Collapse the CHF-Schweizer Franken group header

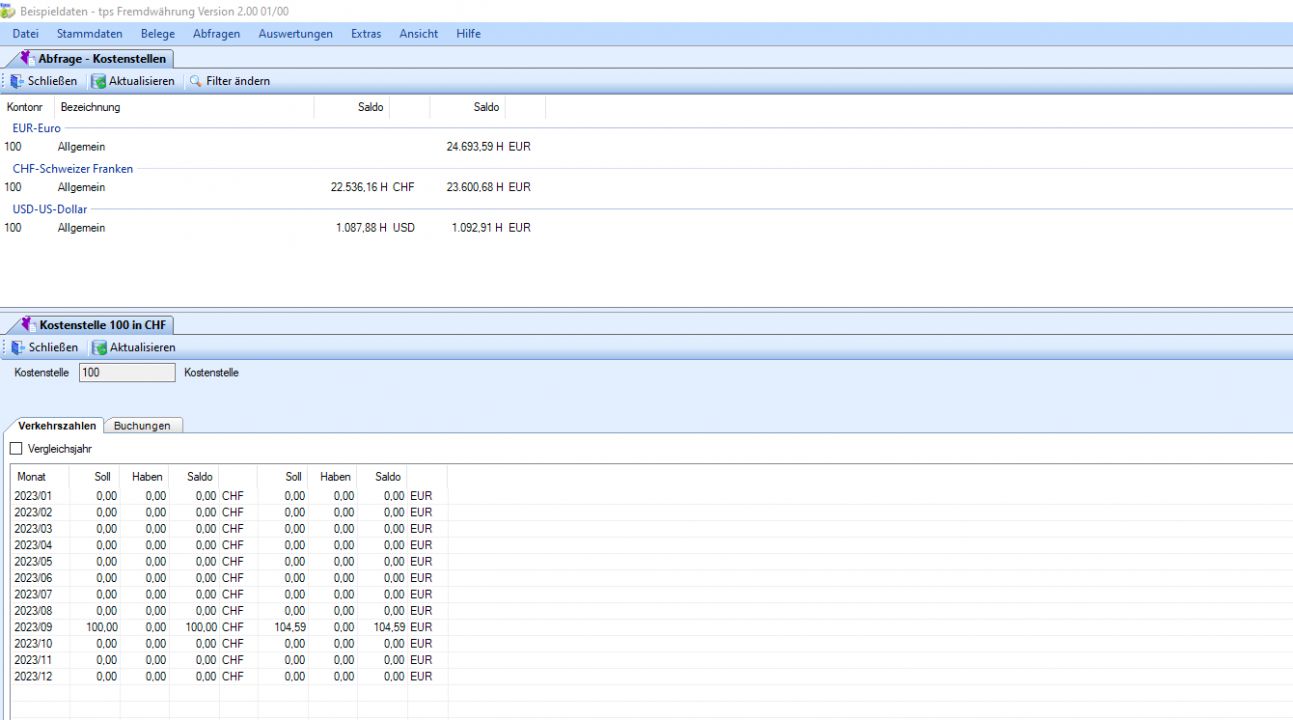click(72, 169)
